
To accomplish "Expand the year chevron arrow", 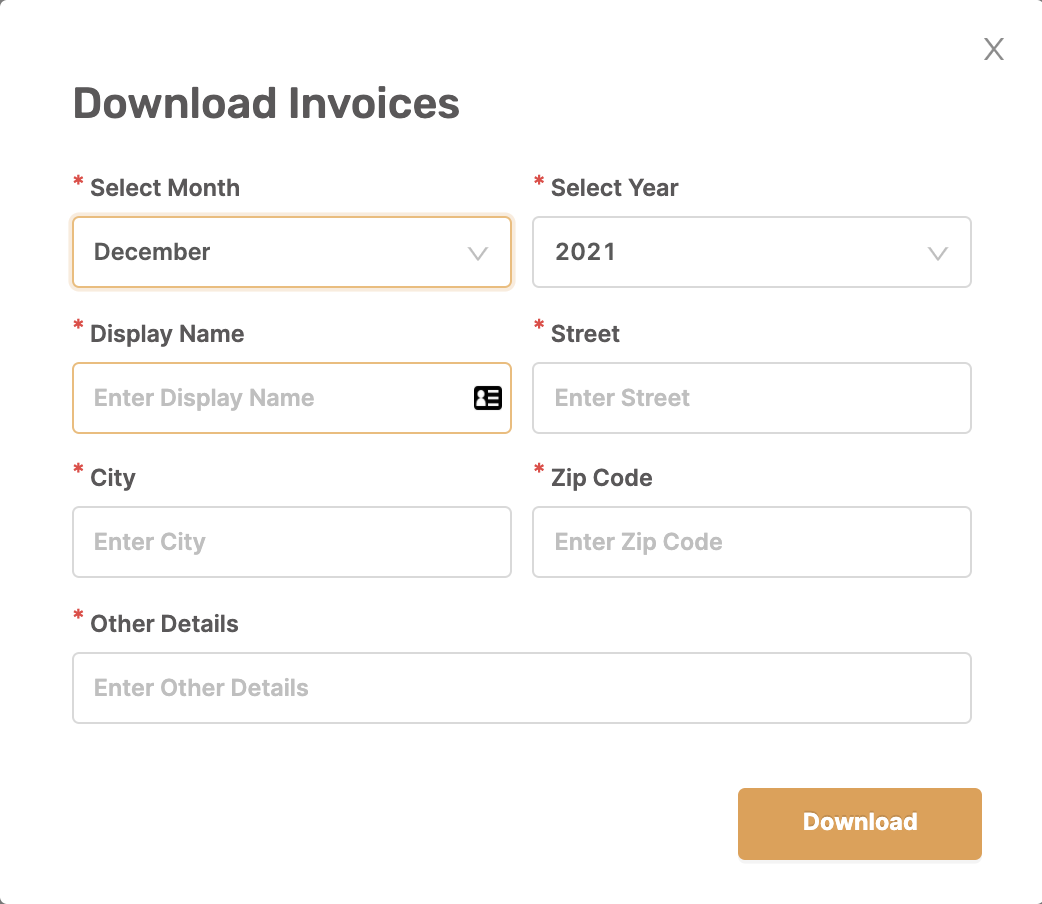I will pos(938,253).
